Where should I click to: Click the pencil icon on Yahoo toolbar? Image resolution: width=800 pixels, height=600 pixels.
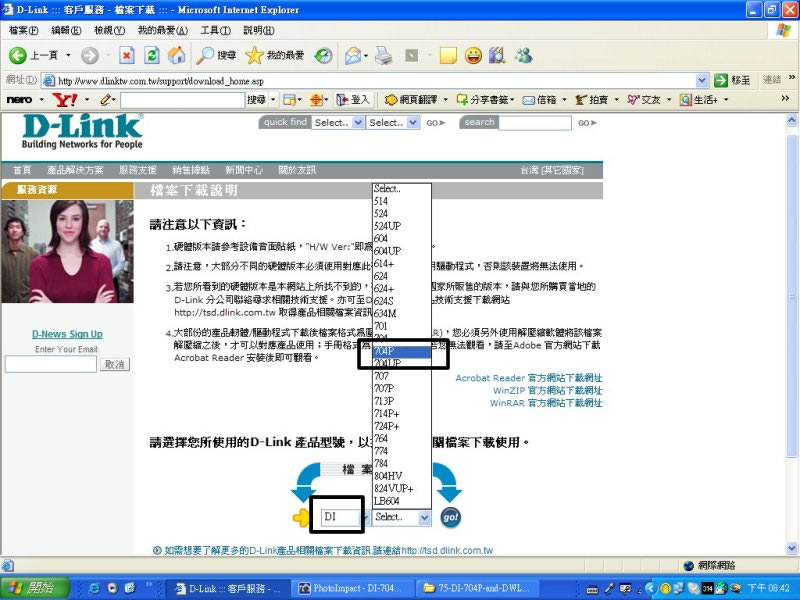(x=105, y=99)
